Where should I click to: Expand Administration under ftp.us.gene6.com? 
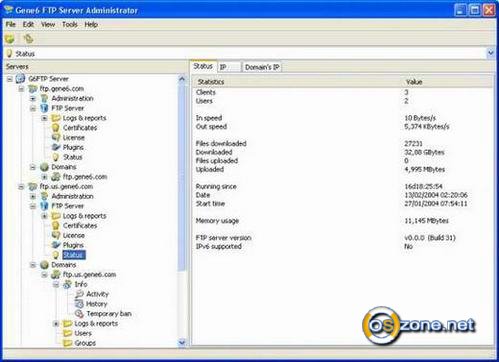click(x=33, y=197)
